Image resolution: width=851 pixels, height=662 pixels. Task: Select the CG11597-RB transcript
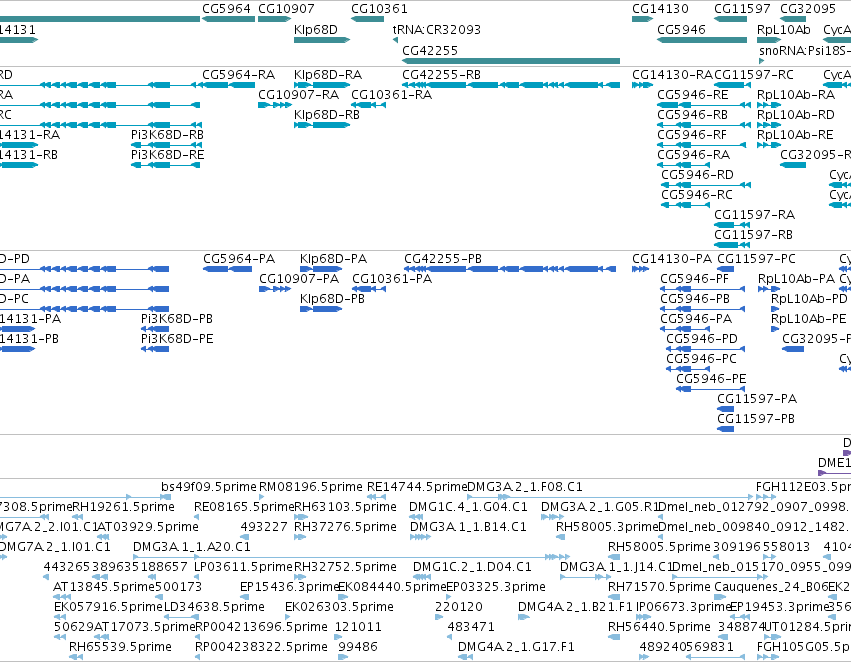tap(731, 246)
